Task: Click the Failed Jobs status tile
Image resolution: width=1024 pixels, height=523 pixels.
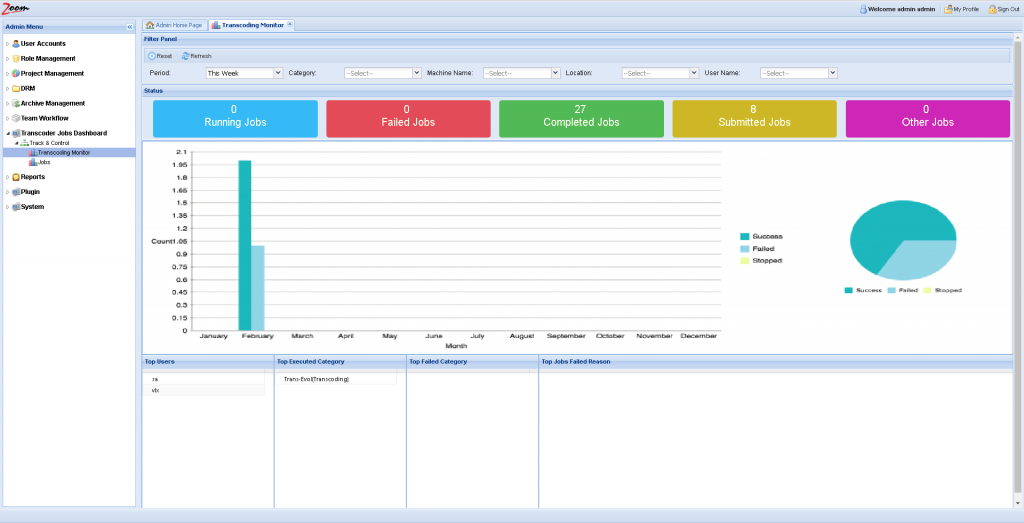Action: (x=408, y=118)
